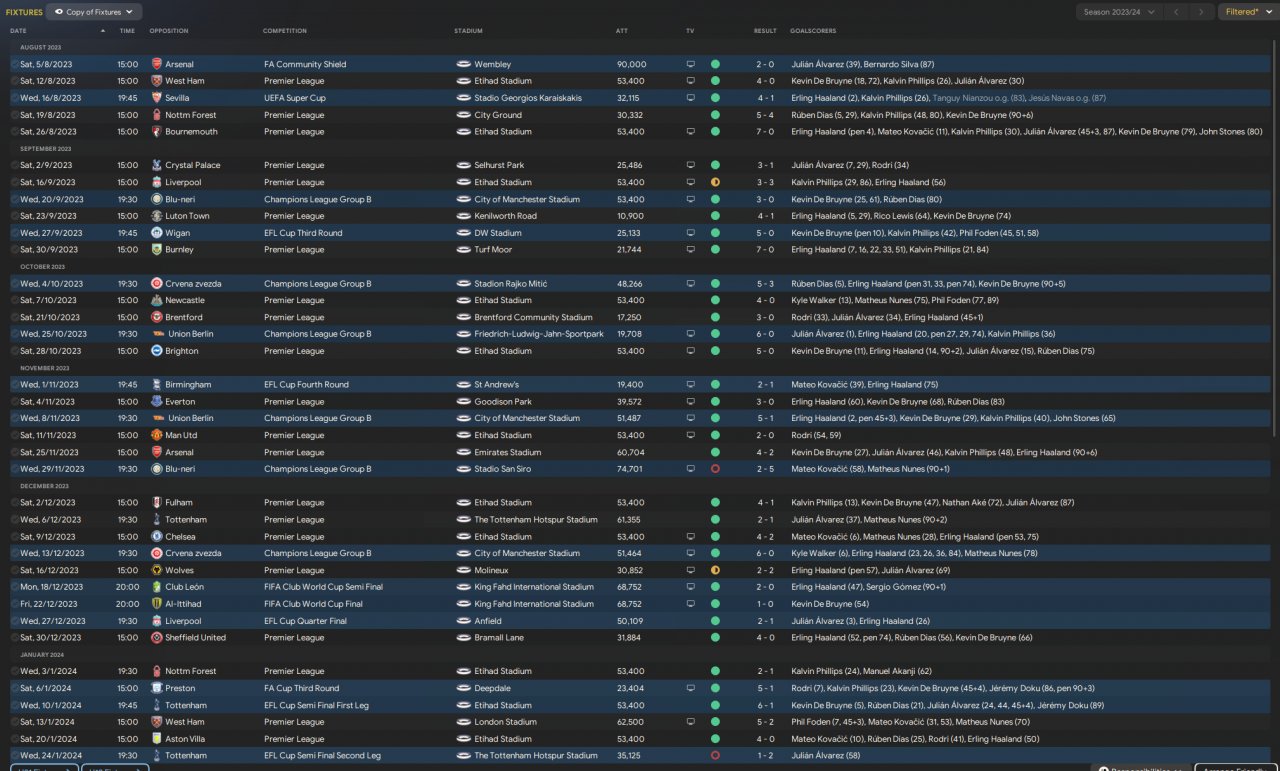Screen dimensions: 1280x771
Task: Click the Al-Ittihad club badge
Action: pos(156,604)
